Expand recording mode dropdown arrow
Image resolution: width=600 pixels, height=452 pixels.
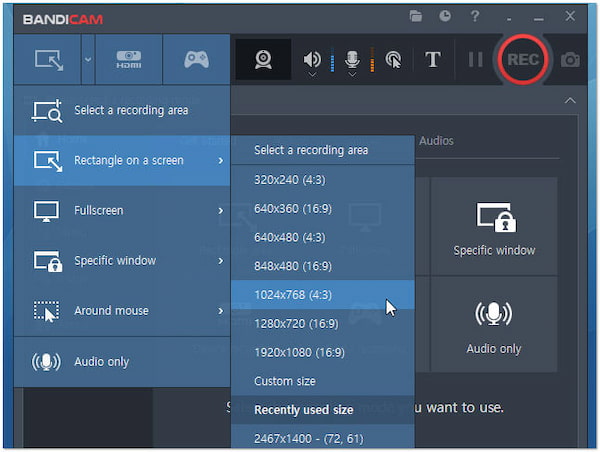pos(87,59)
